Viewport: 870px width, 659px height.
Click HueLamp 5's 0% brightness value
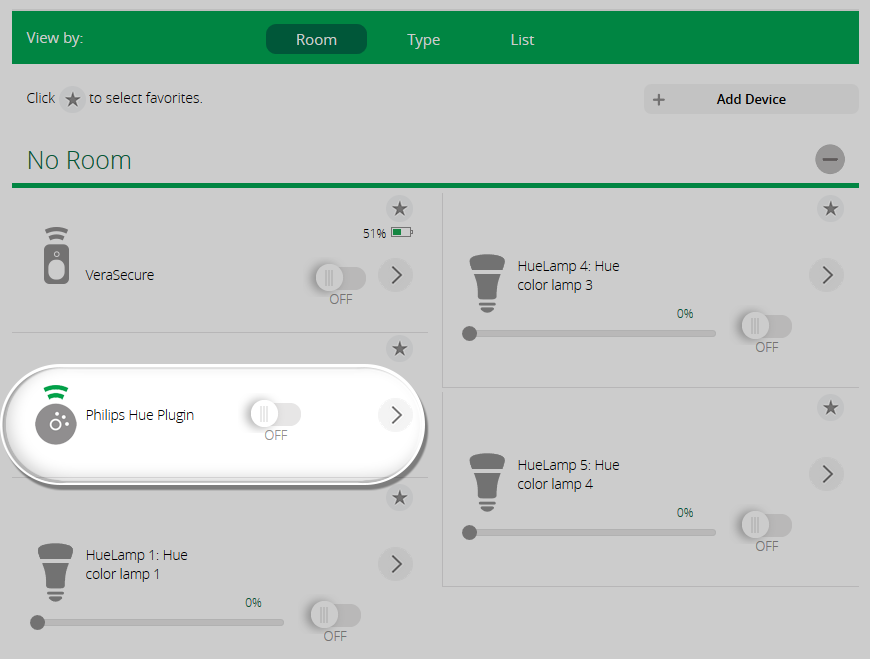(685, 513)
